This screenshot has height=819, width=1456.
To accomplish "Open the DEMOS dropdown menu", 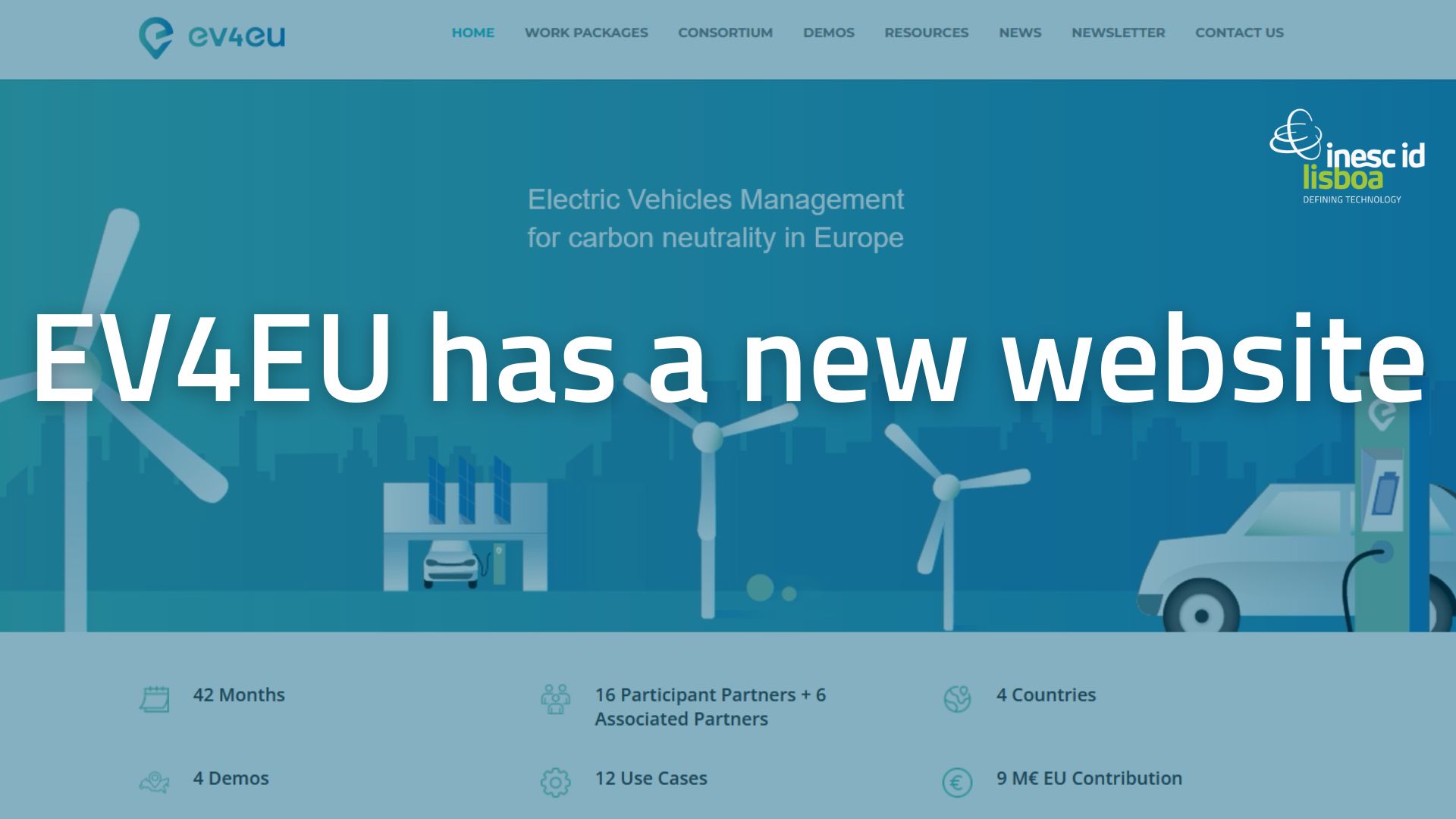I will 828,33.
